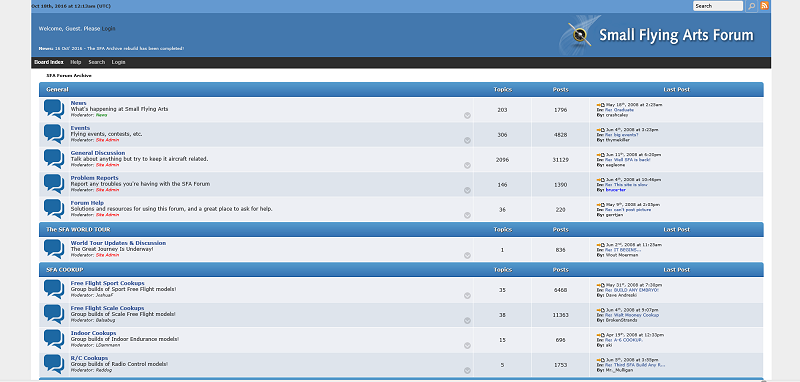Click last-post arrow icon in Events row
This screenshot has width=800, height=382.
tap(601, 130)
